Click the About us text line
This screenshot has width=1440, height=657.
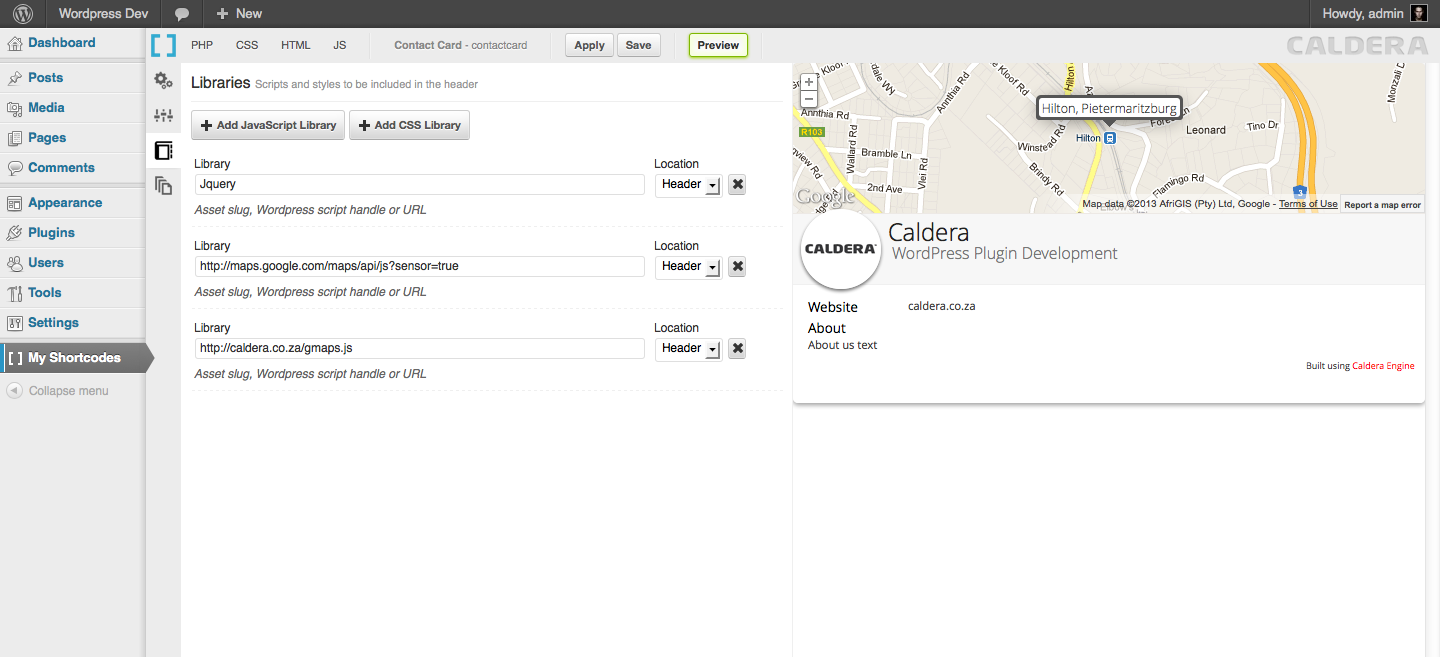point(842,345)
